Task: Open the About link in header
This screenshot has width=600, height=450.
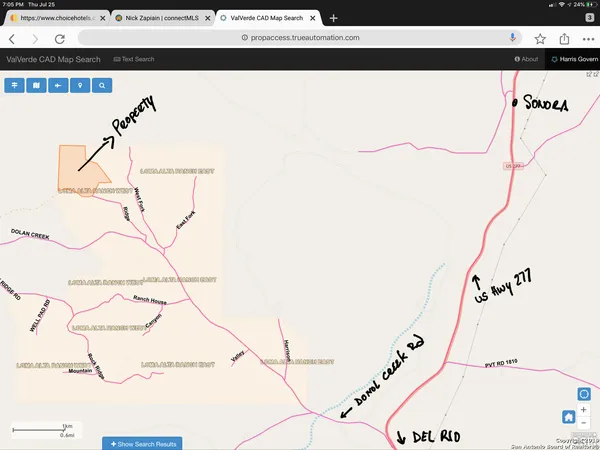Action: (x=526, y=60)
